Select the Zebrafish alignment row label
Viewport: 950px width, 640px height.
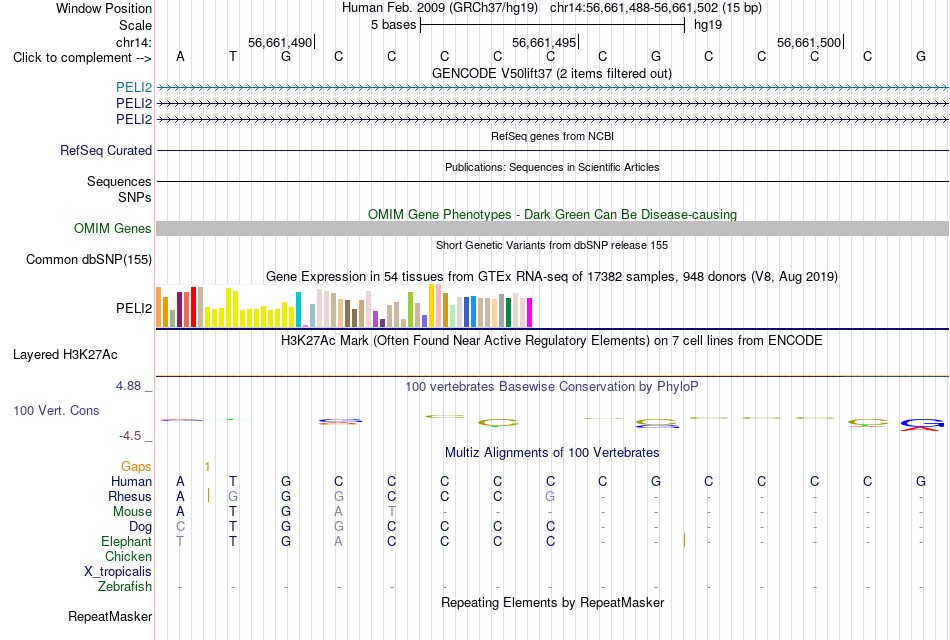(x=125, y=587)
